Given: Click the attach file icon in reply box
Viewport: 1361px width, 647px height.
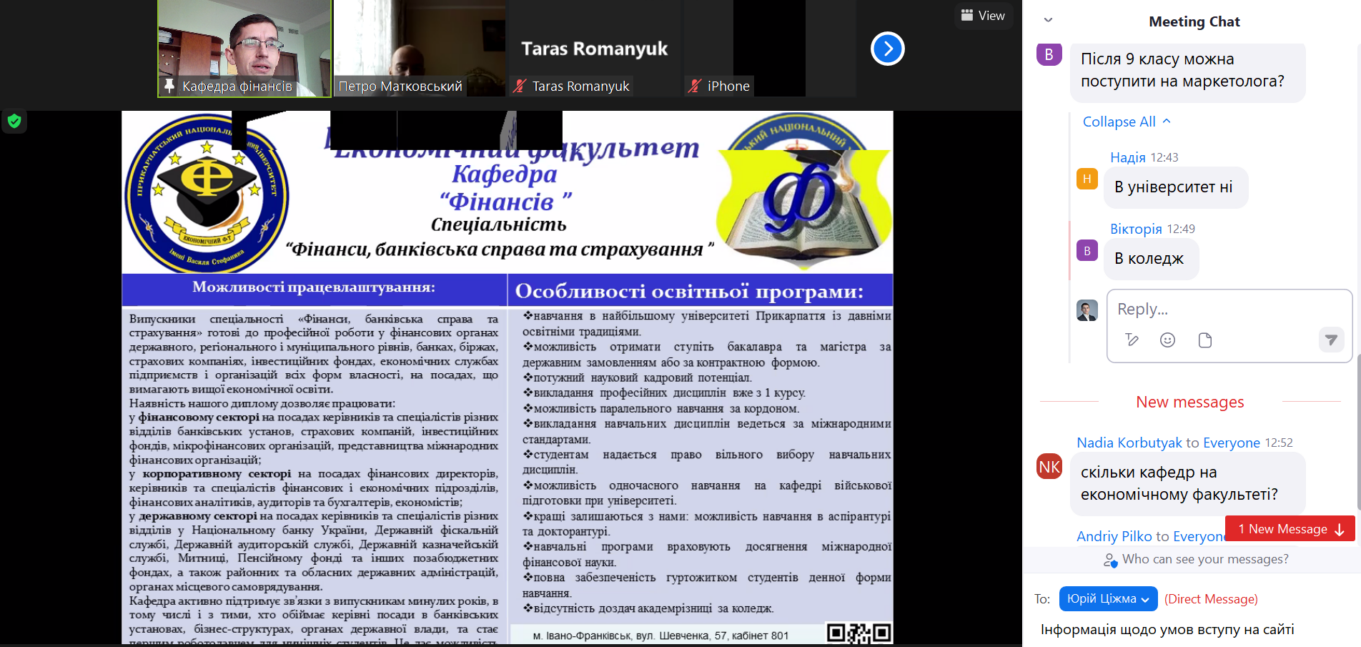Looking at the screenshot, I should pos(1205,340).
